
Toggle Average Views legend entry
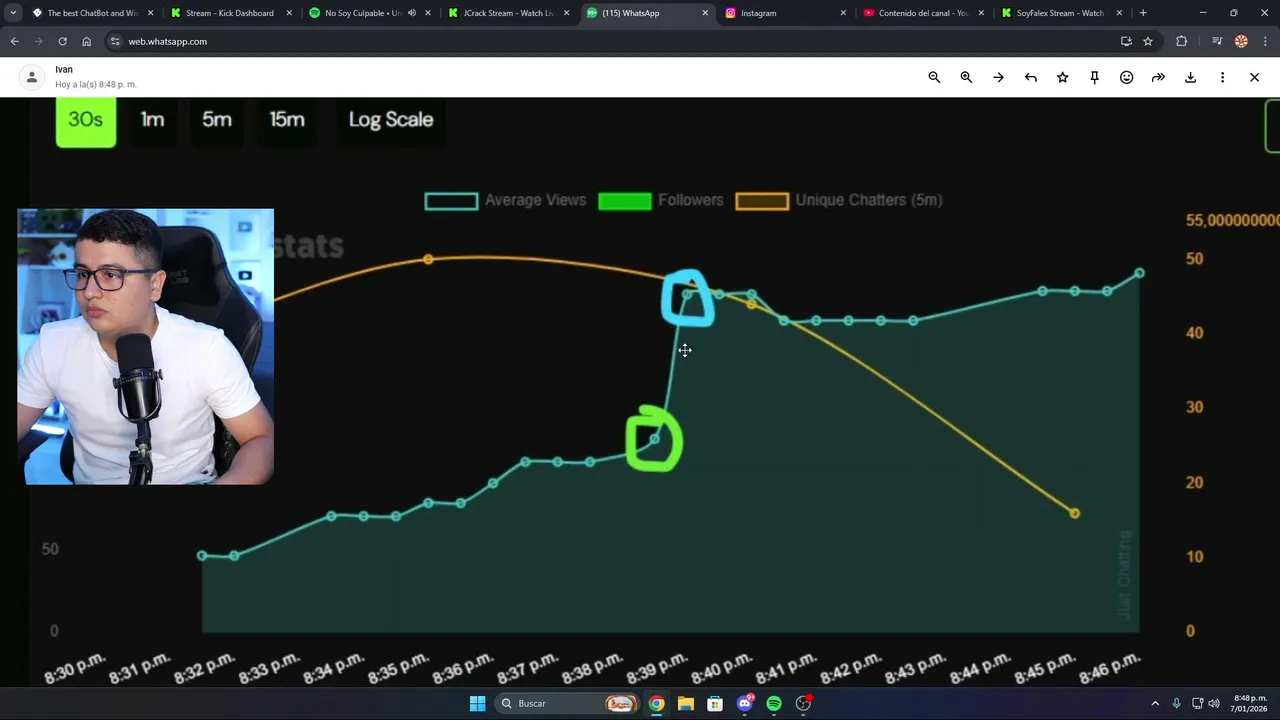(505, 200)
